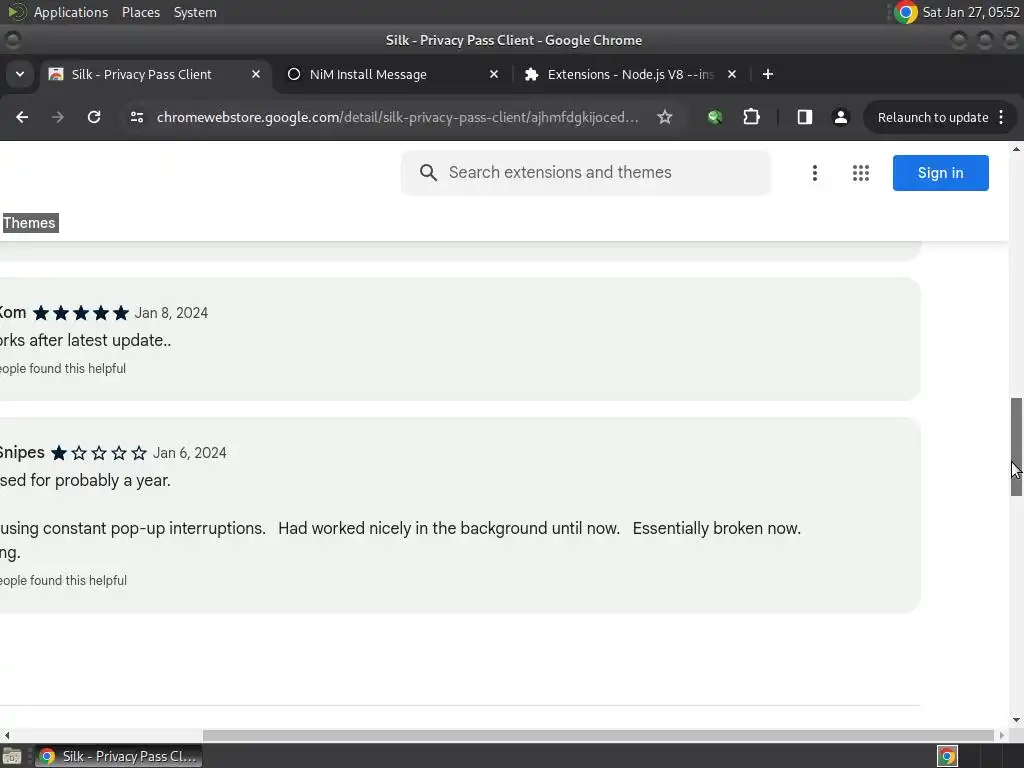Screen dimensions: 1024x768
Task: Bookmark this page with the star icon
Action: [x=665, y=117]
